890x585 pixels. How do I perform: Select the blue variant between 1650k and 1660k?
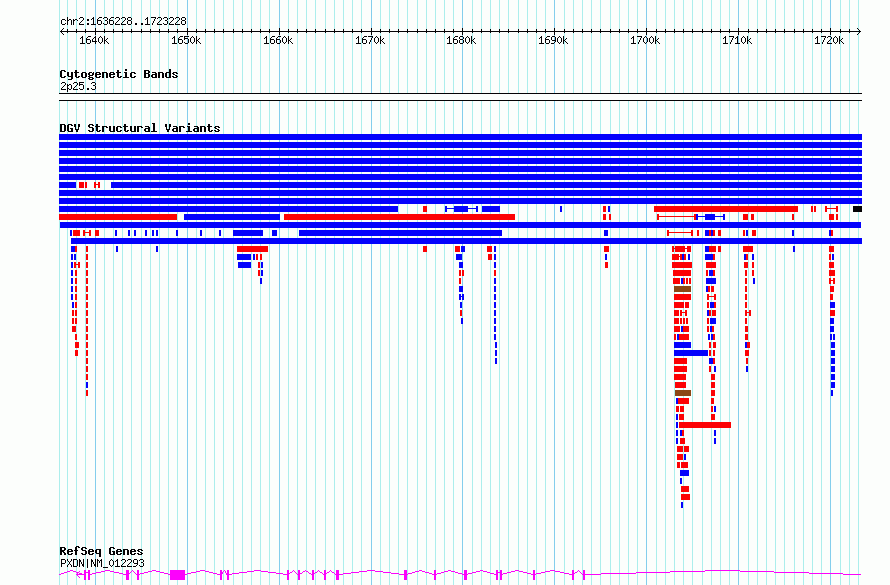(x=232, y=217)
